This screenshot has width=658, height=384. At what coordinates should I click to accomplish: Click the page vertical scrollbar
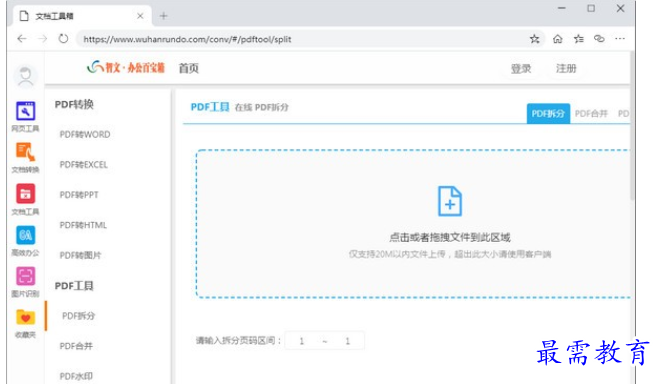[632, 126]
